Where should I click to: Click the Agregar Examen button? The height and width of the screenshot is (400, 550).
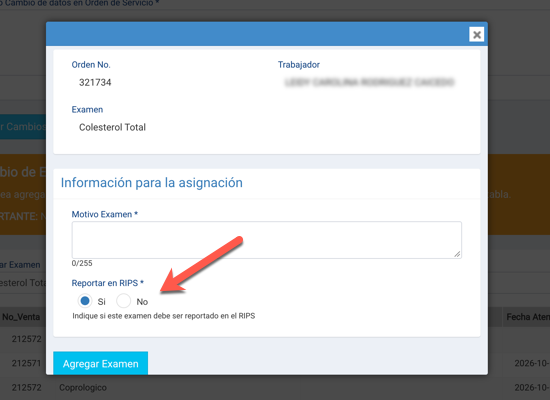pyautogui.click(x=101, y=363)
